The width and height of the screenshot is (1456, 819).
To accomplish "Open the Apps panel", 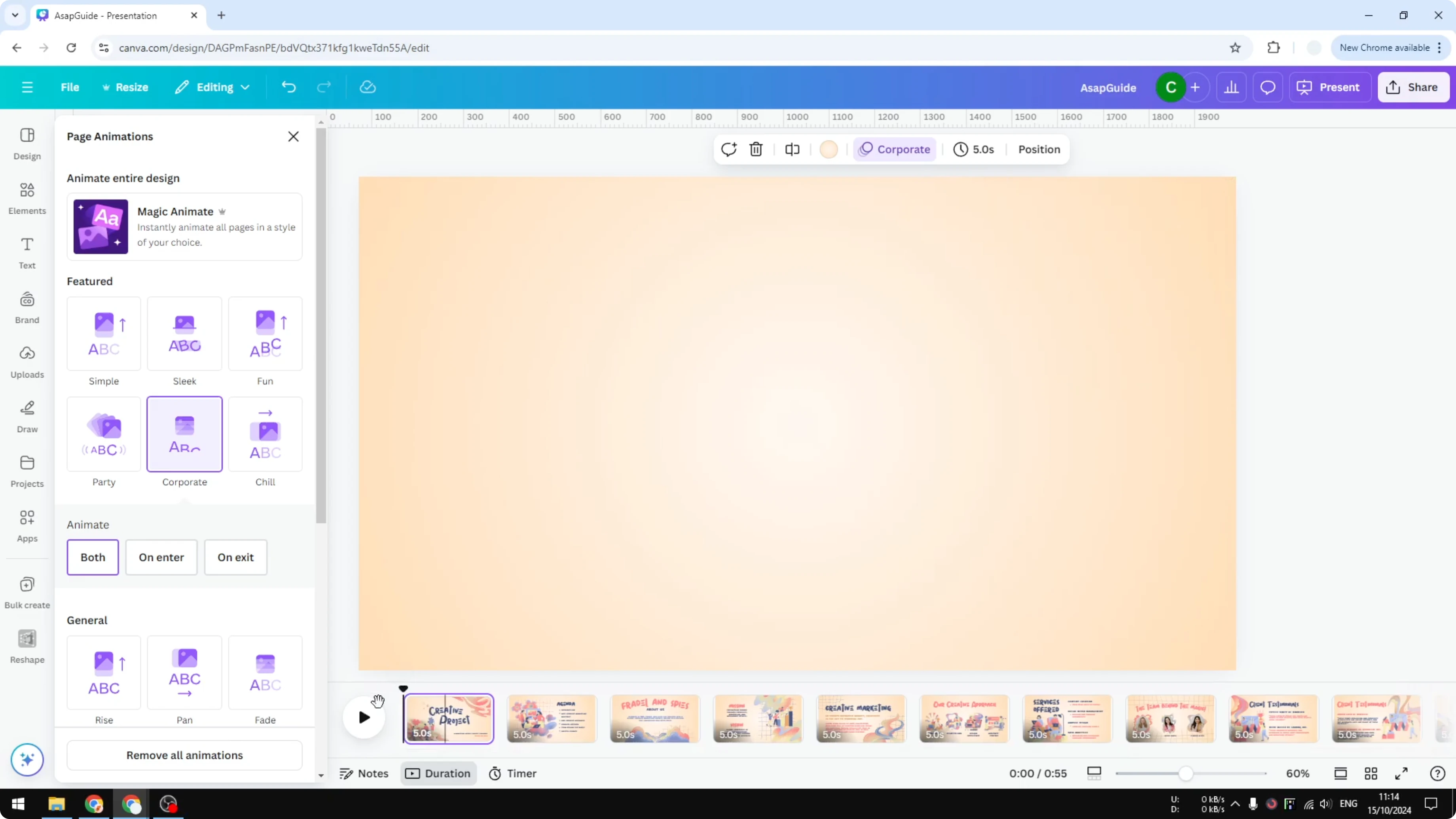I will pyautogui.click(x=27, y=526).
